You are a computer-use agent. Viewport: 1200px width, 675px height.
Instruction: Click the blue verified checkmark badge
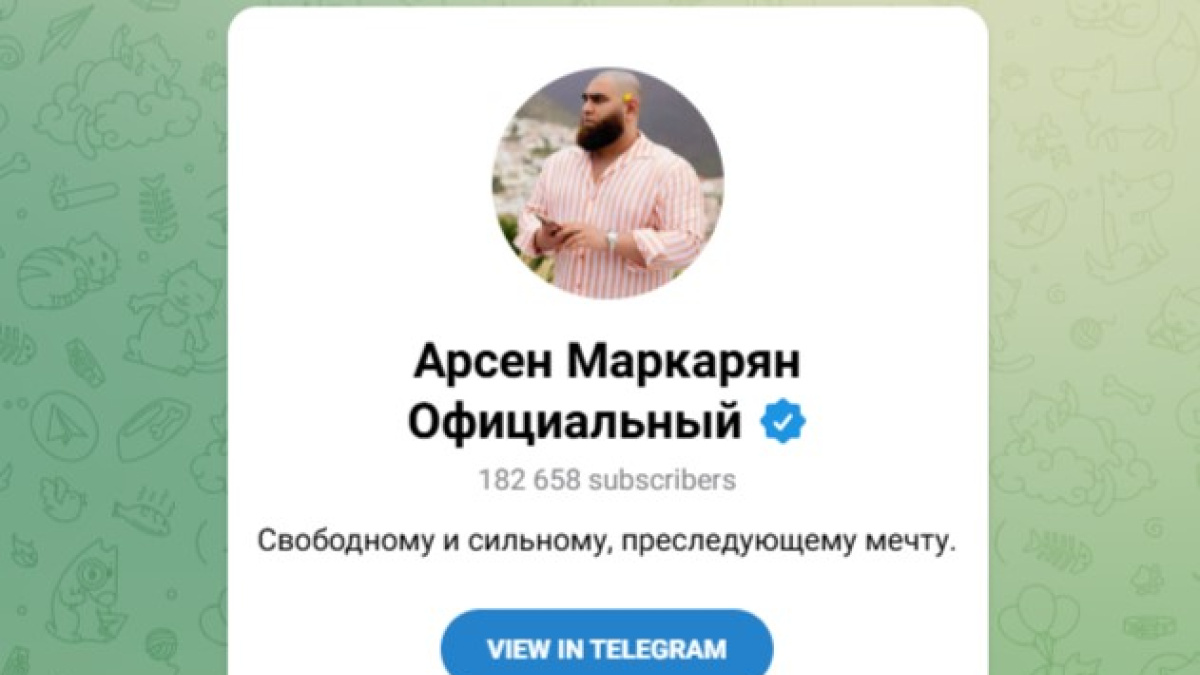point(783,423)
